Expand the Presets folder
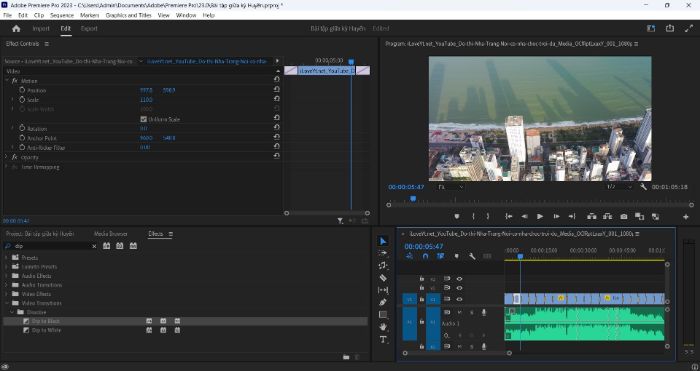 pos(6,258)
